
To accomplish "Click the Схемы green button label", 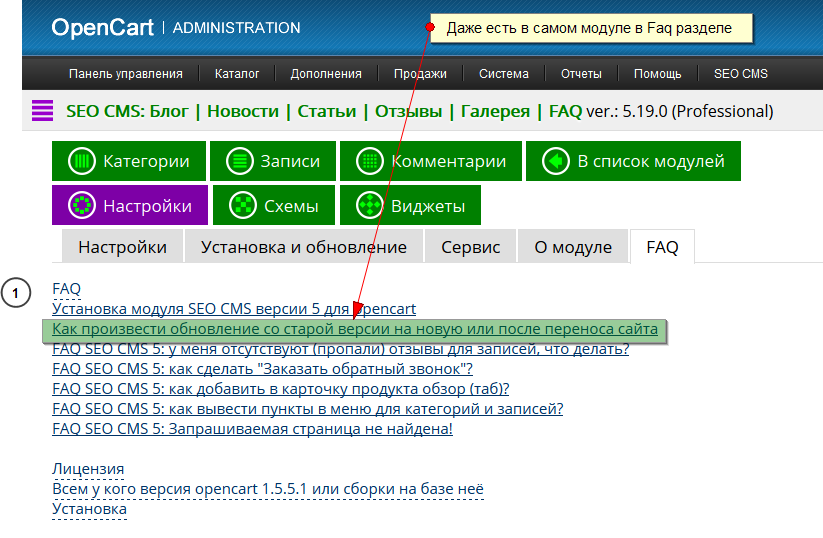I will coord(291,206).
